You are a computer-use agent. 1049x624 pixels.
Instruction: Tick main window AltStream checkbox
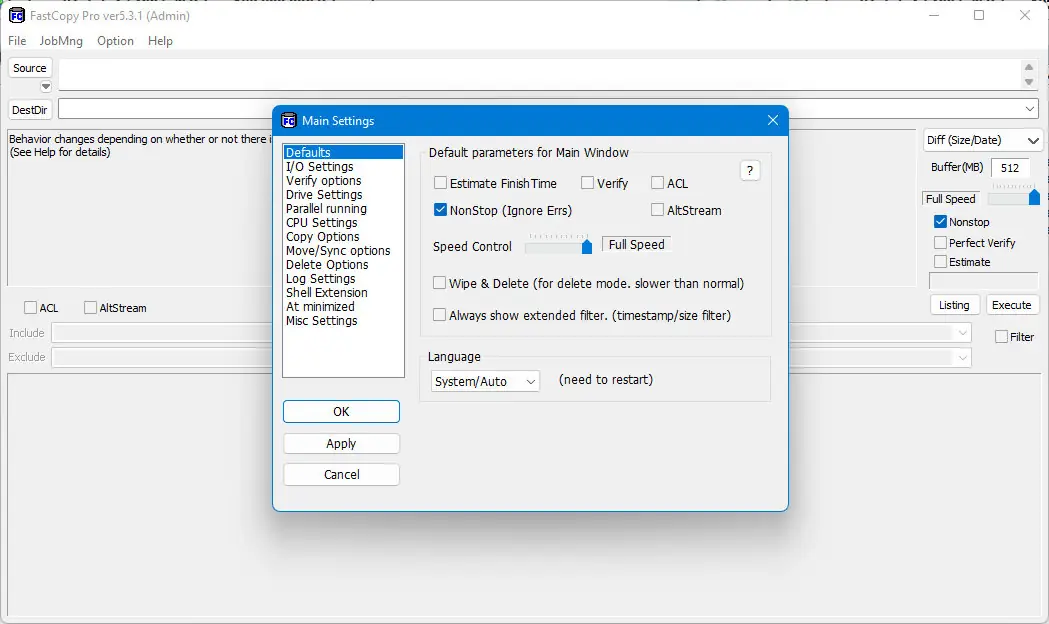point(115,308)
